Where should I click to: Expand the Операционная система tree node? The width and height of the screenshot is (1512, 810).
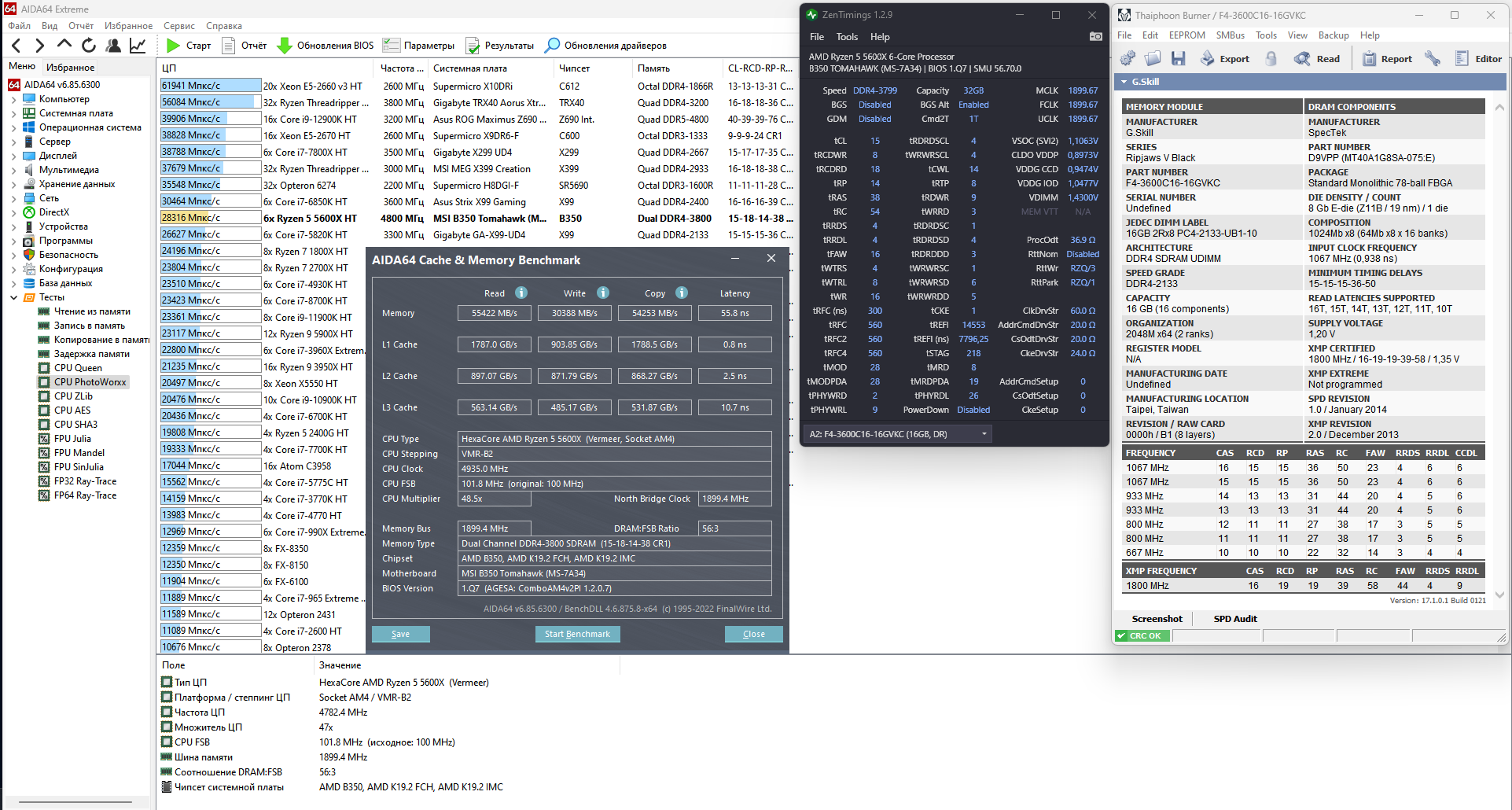pos(13,128)
